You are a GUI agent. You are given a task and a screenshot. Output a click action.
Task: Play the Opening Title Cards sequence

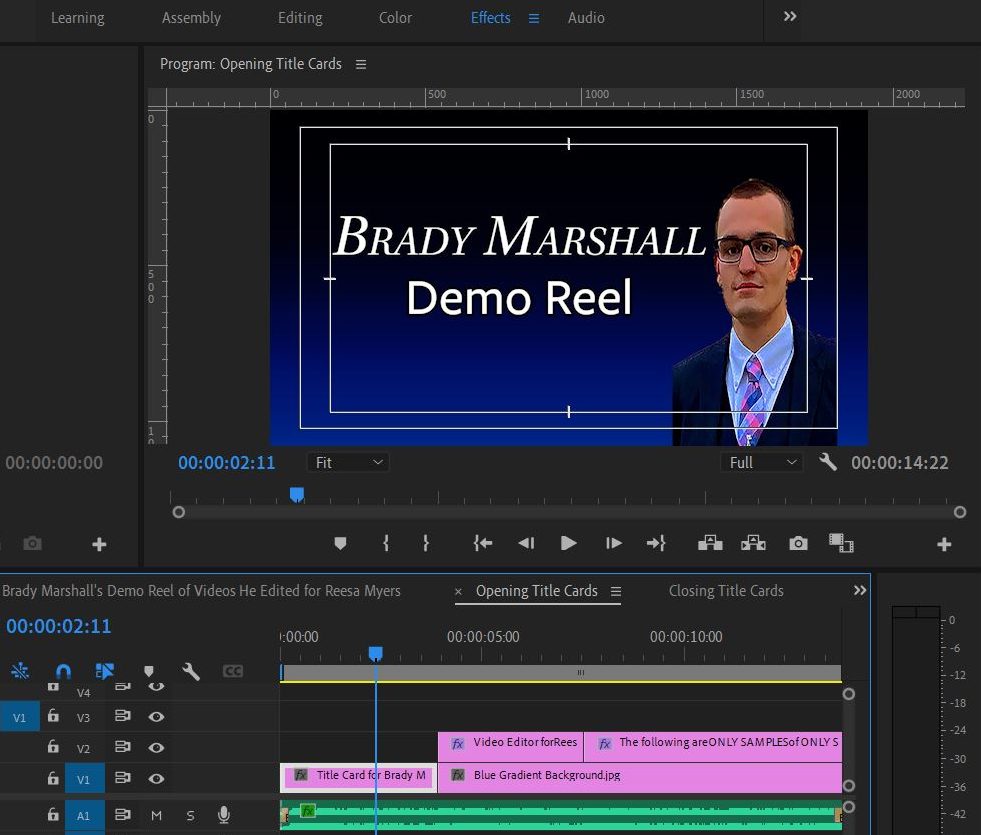click(x=568, y=543)
